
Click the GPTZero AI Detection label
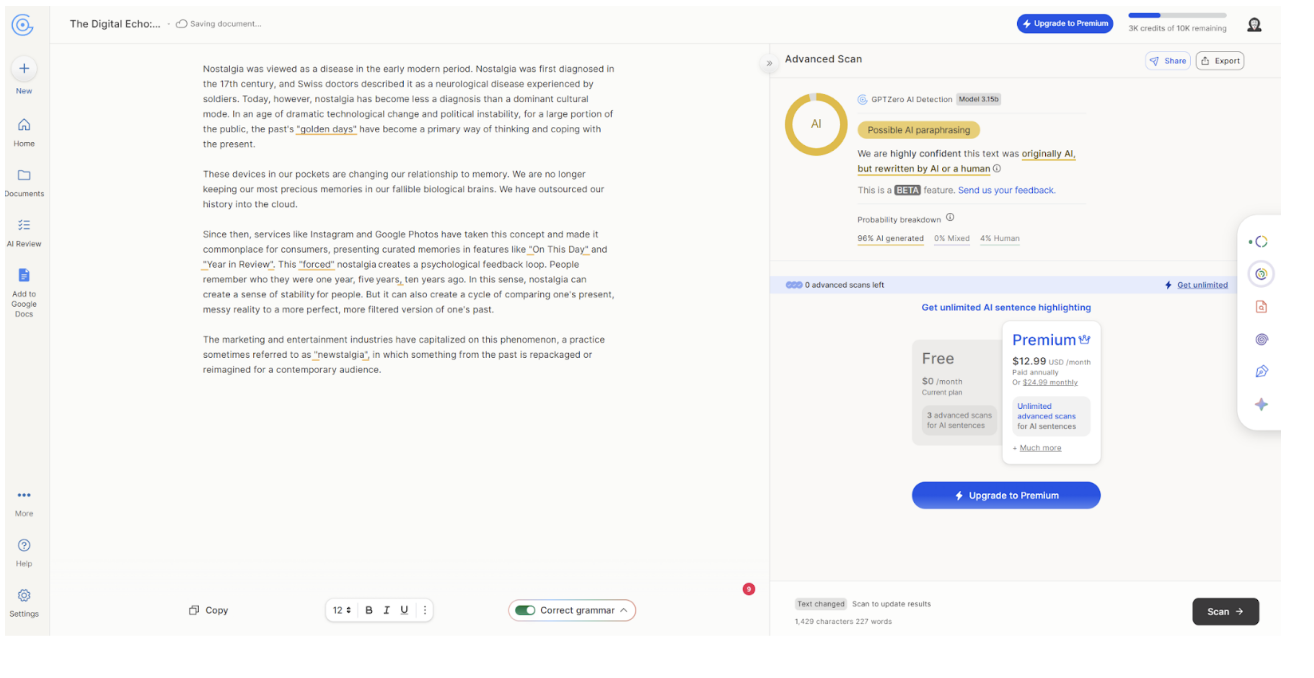[x=911, y=99]
